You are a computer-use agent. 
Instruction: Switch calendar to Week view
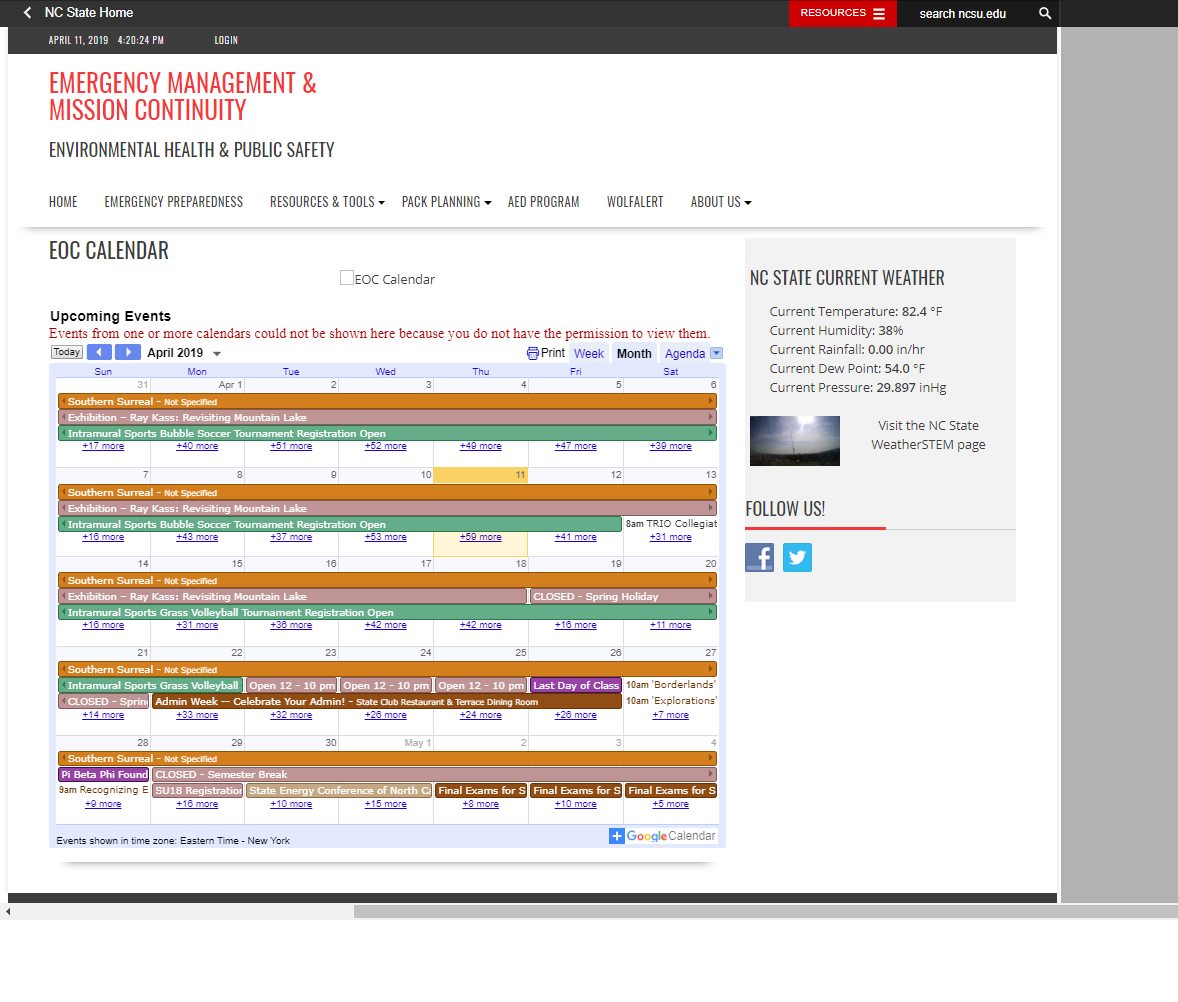(588, 354)
